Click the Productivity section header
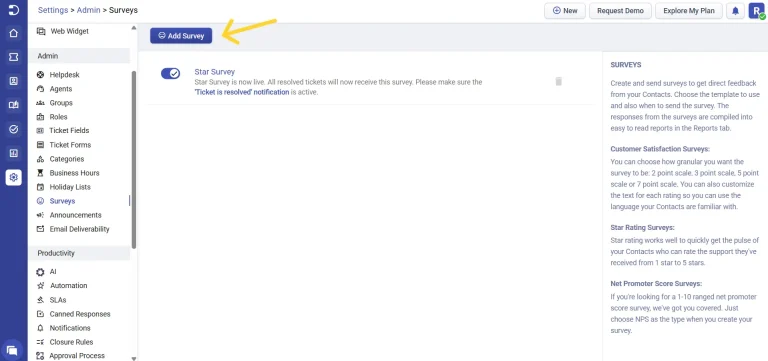Viewport: 768px width, 361px height. click(79, 253)
